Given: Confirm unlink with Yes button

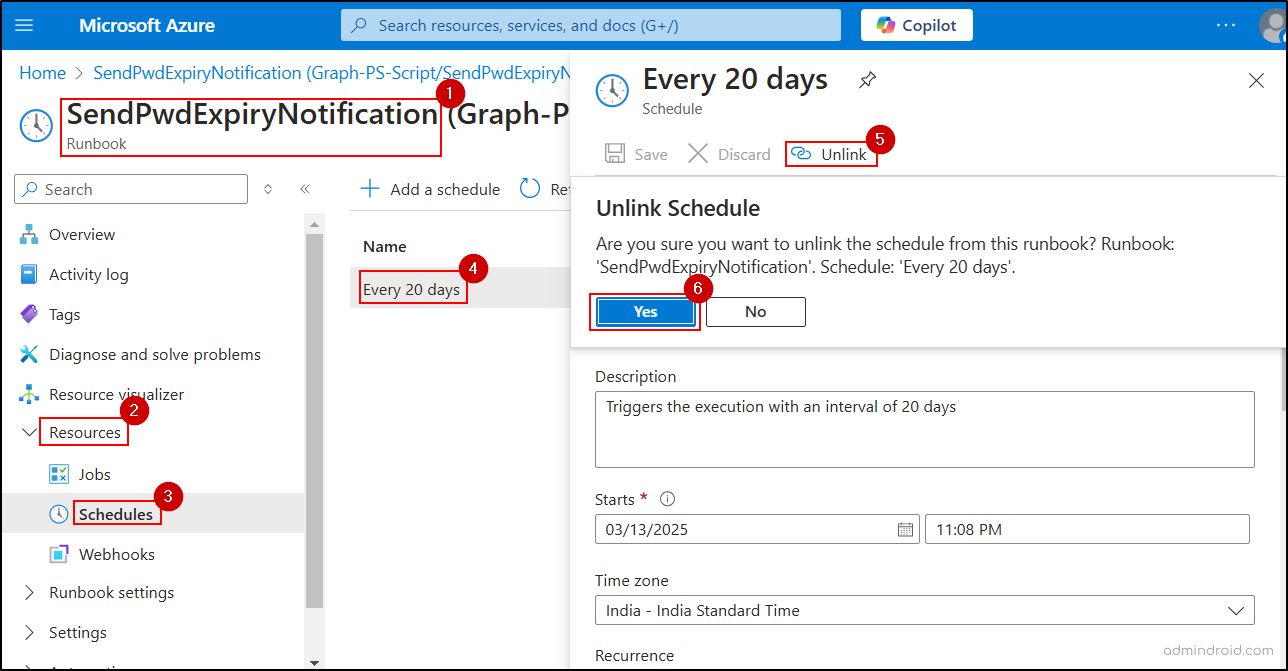Looking at the screenshot, I should click(645, 311).
